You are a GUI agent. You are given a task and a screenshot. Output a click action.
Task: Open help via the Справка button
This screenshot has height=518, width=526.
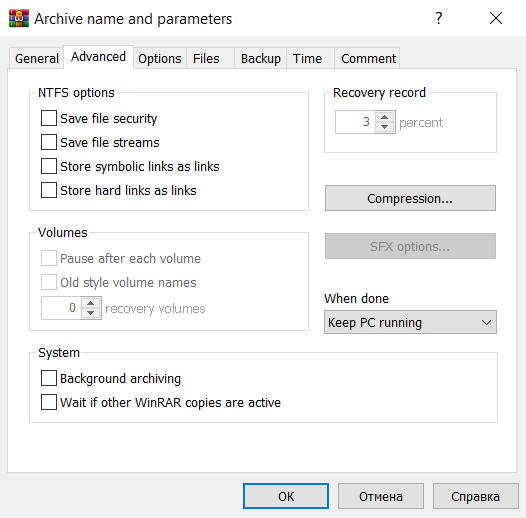[x=475, y=496]
